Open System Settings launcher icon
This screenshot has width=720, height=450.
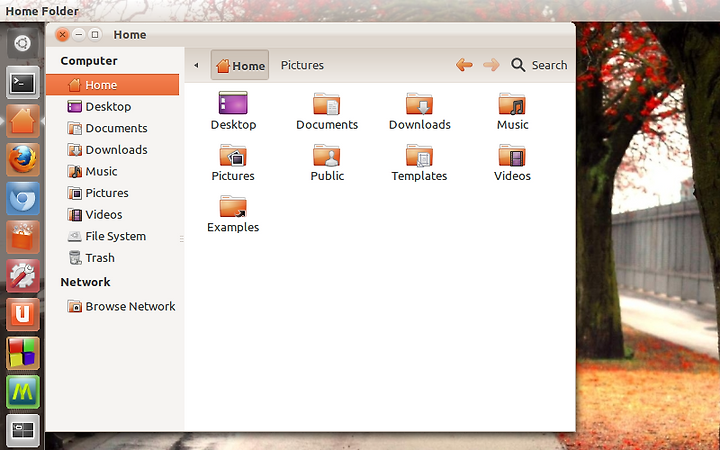(22, 276)
